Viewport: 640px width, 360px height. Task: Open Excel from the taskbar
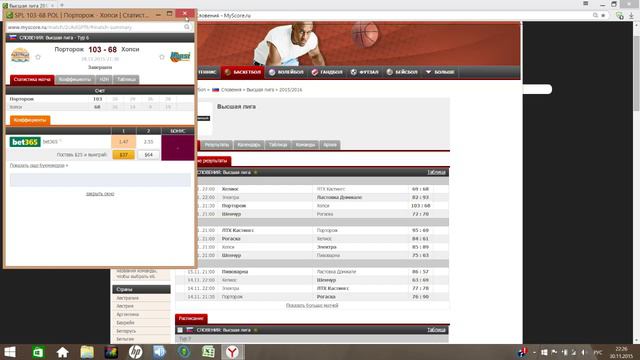[208, 352]
